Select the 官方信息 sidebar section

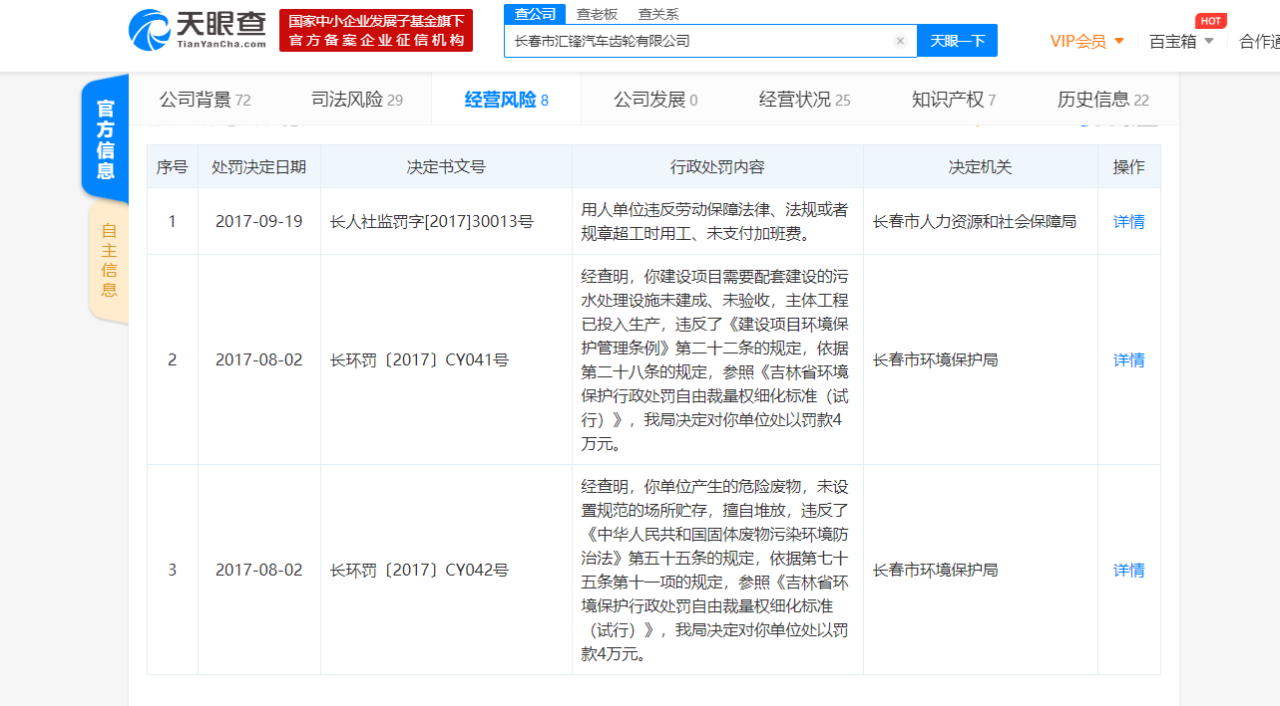[105, 138]
